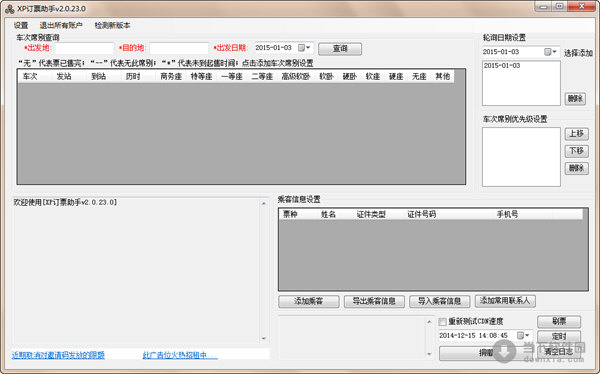
Task: Open the polling date calendar picker
Action: (551, 52)
